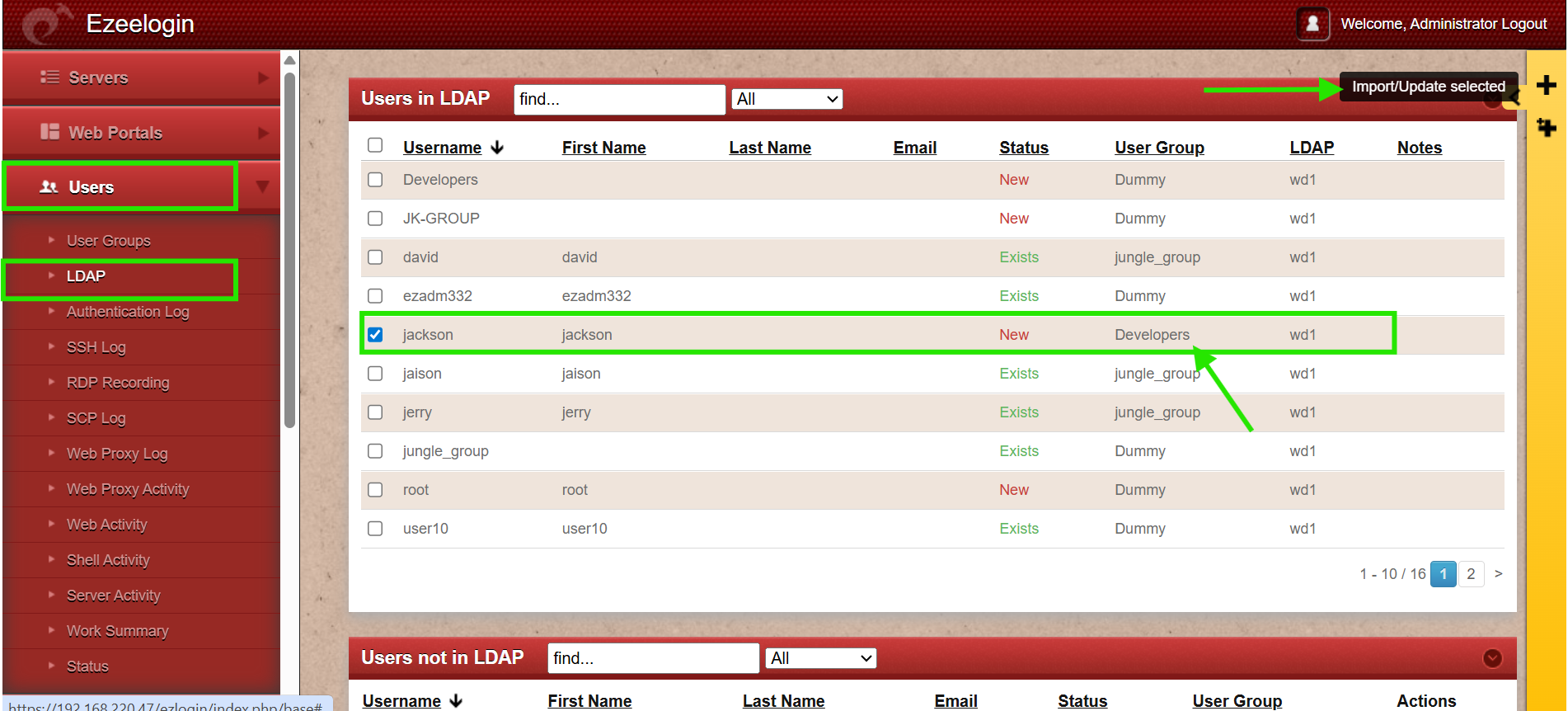Click the administrator avatar icon
The height and width of the screenshot is (711, 1568).
[x=1312, y=24]
